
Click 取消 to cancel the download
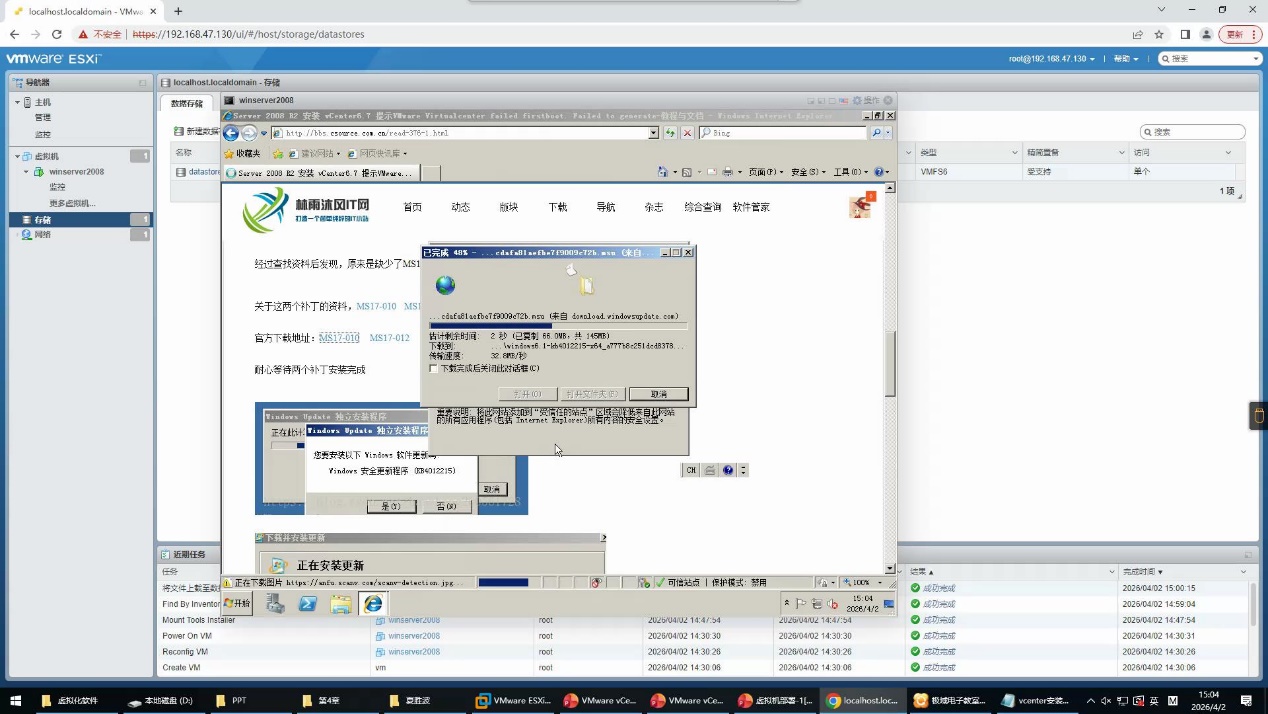(658, 394)
